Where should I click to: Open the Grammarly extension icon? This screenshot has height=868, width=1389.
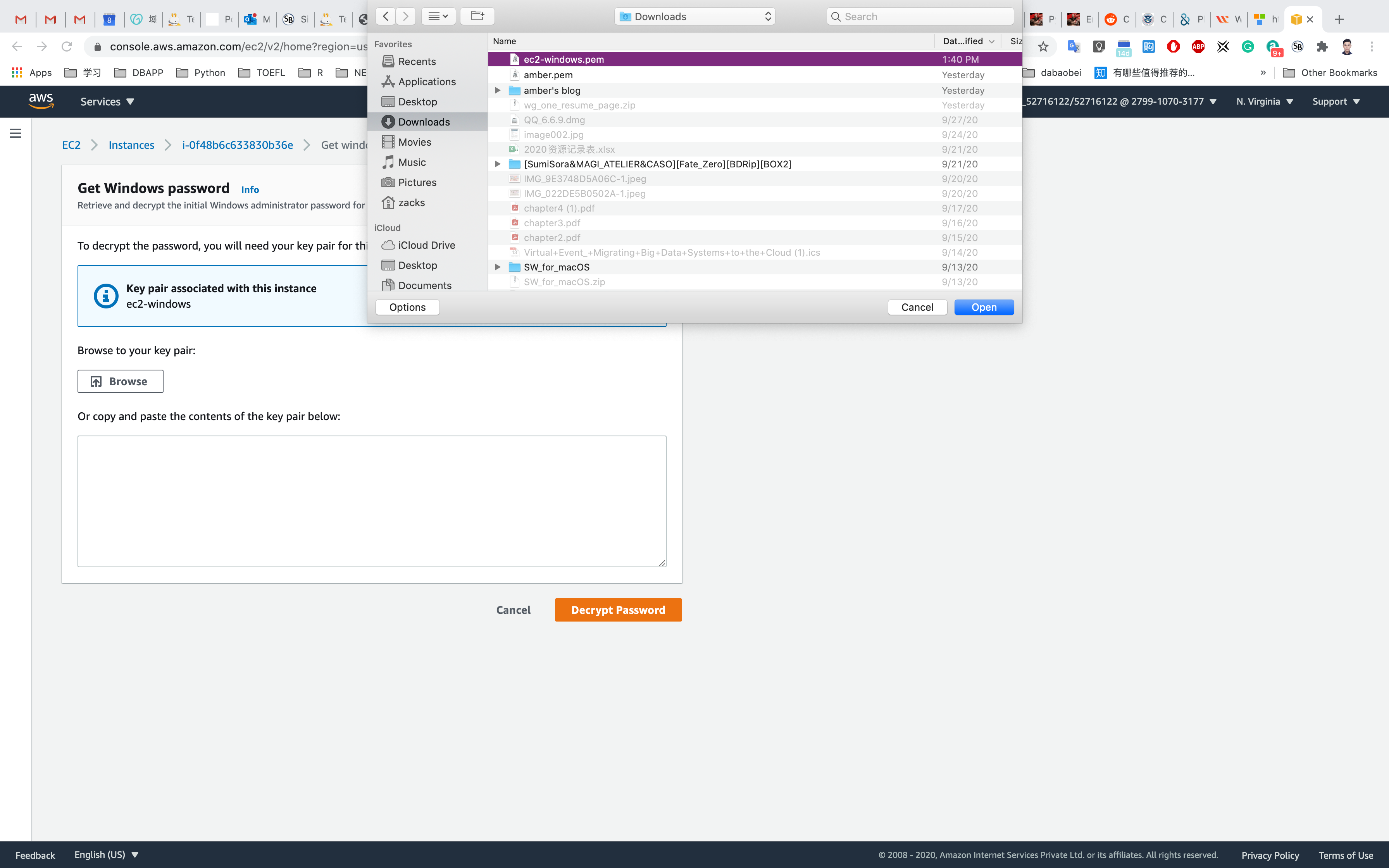1248,46
